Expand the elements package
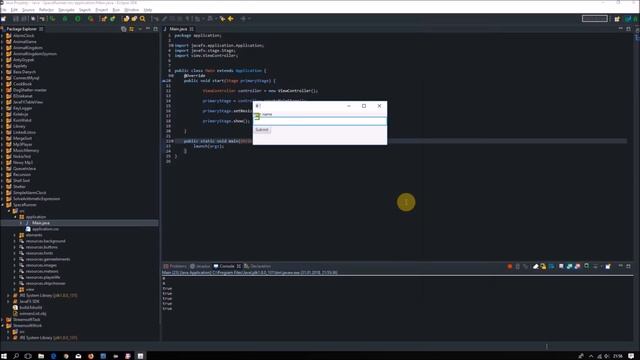The height and width of the screenshot is (360, 640). 15,235
